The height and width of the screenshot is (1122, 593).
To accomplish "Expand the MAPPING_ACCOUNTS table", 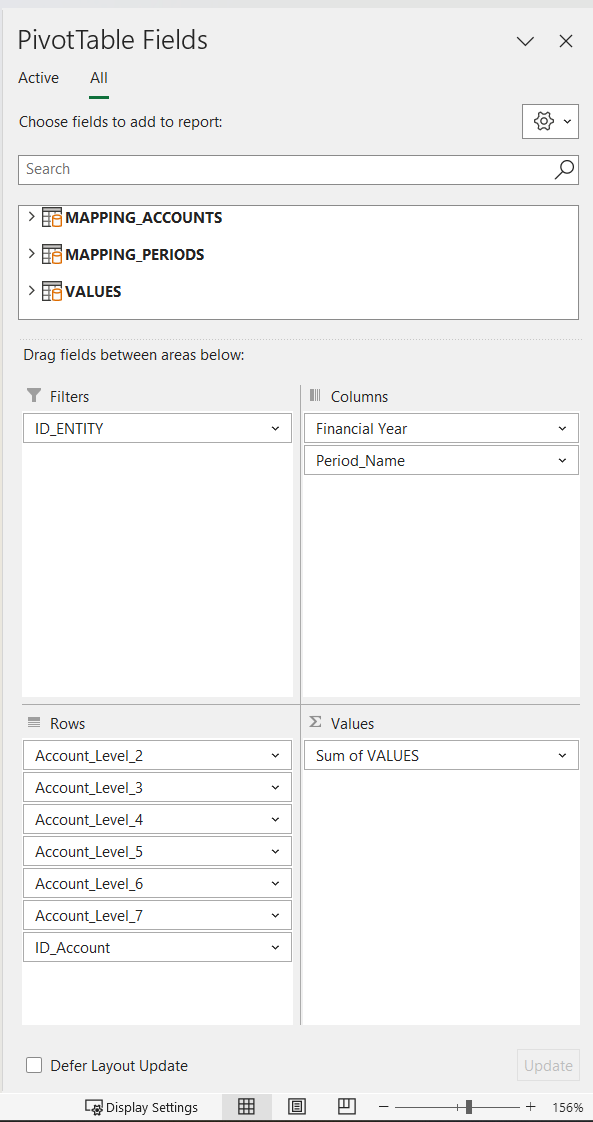I will click(x=31, y=216).
